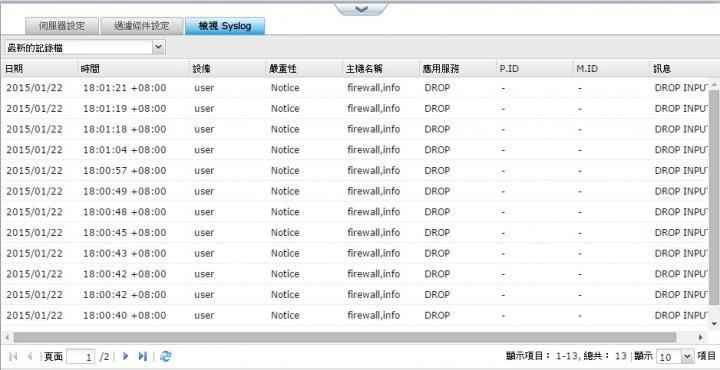Collapse the panel with the top chevron
The height and width of the screenshot is (370, 720).
(361, 9)
